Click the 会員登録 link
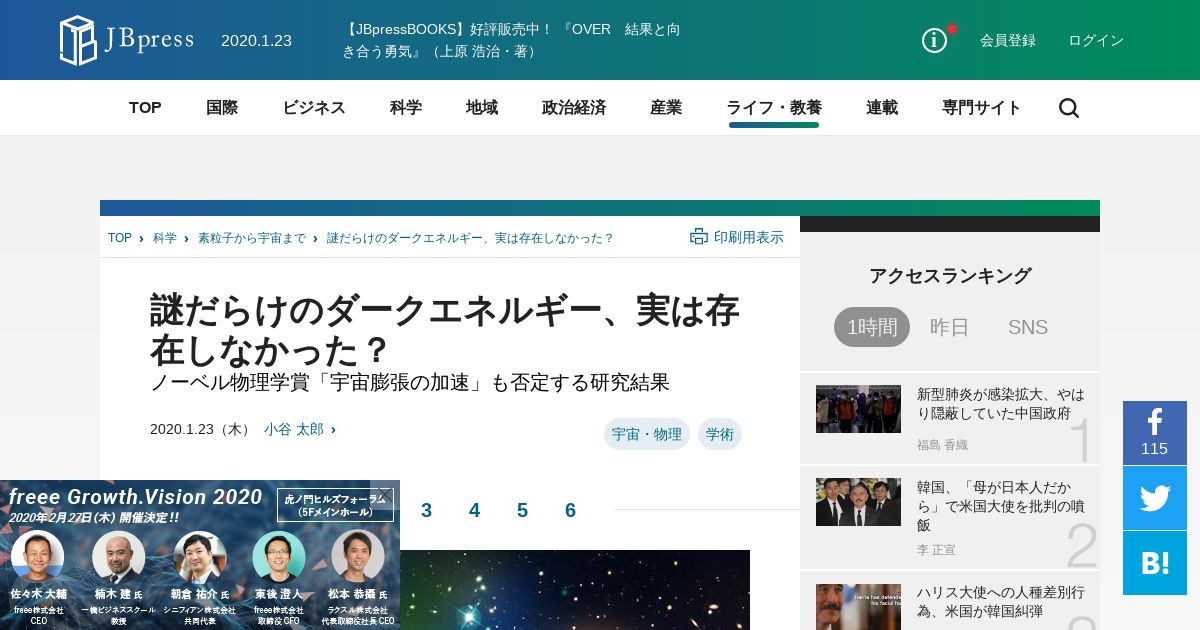The image size is (1200, 630). point(1008,41)
